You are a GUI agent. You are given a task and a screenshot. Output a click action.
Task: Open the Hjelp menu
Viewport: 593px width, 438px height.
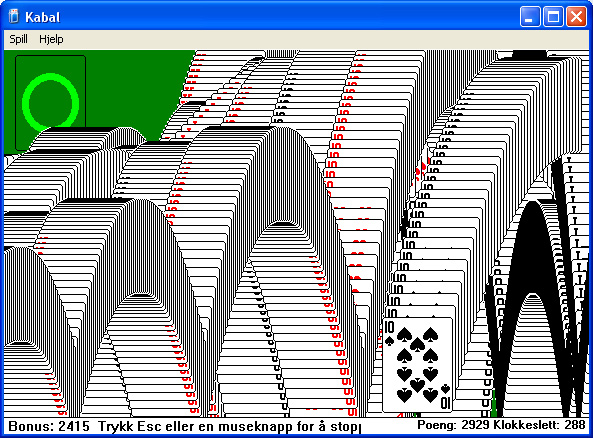coord(51,39)
